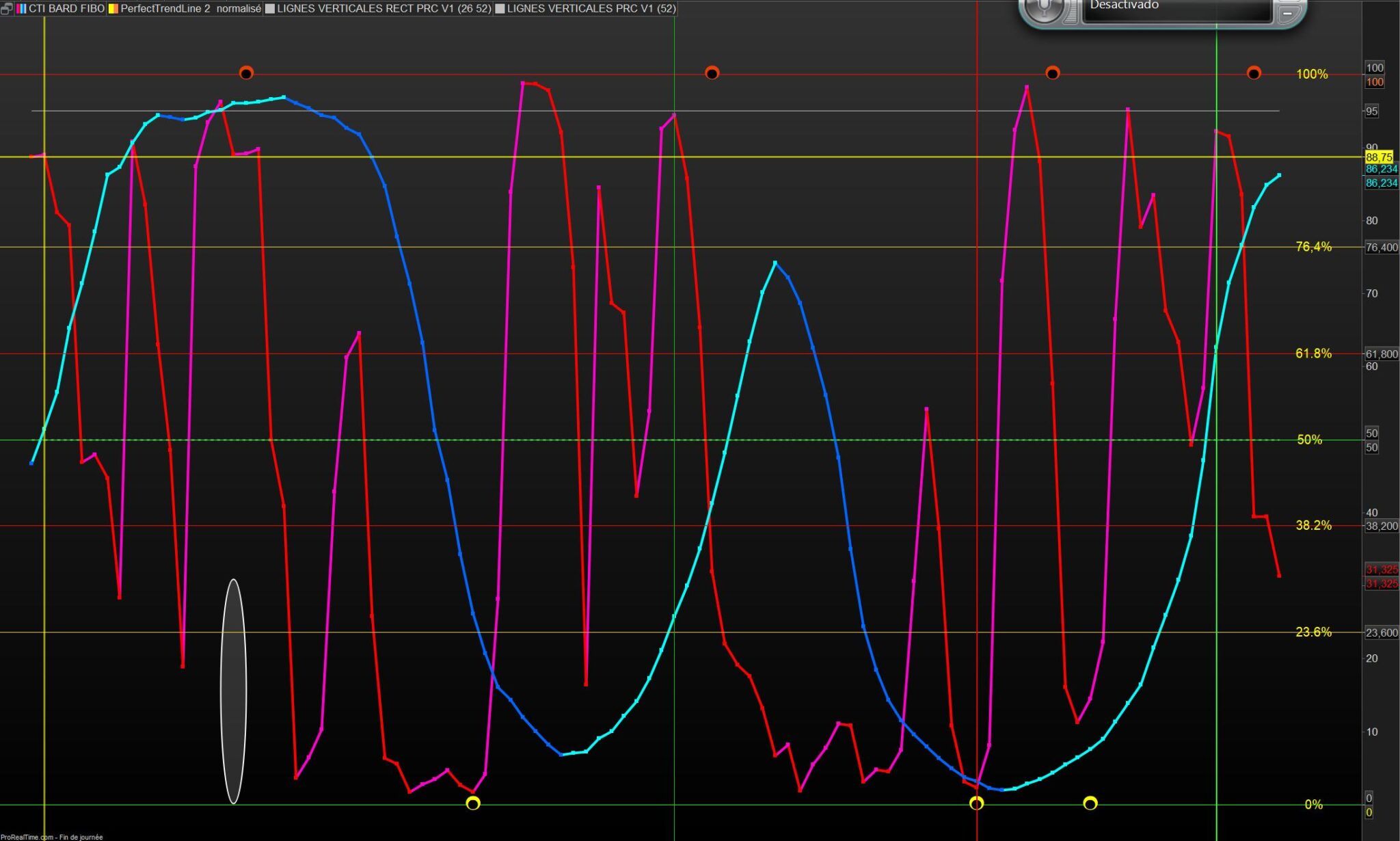
Task: Click the leftmost yellow circle on the 0% line
Action: 473,803
